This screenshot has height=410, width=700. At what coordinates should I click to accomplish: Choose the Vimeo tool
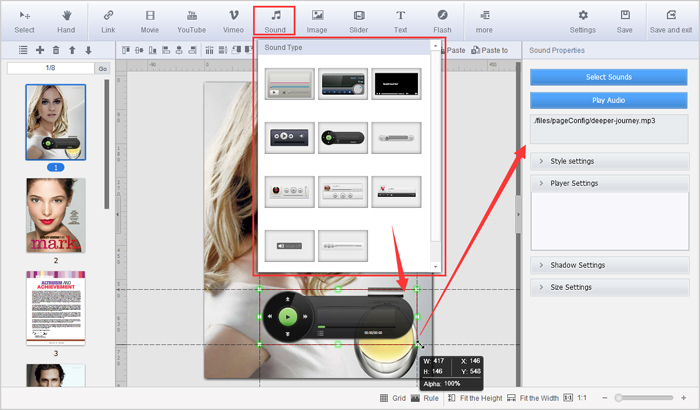click(233, 21)
